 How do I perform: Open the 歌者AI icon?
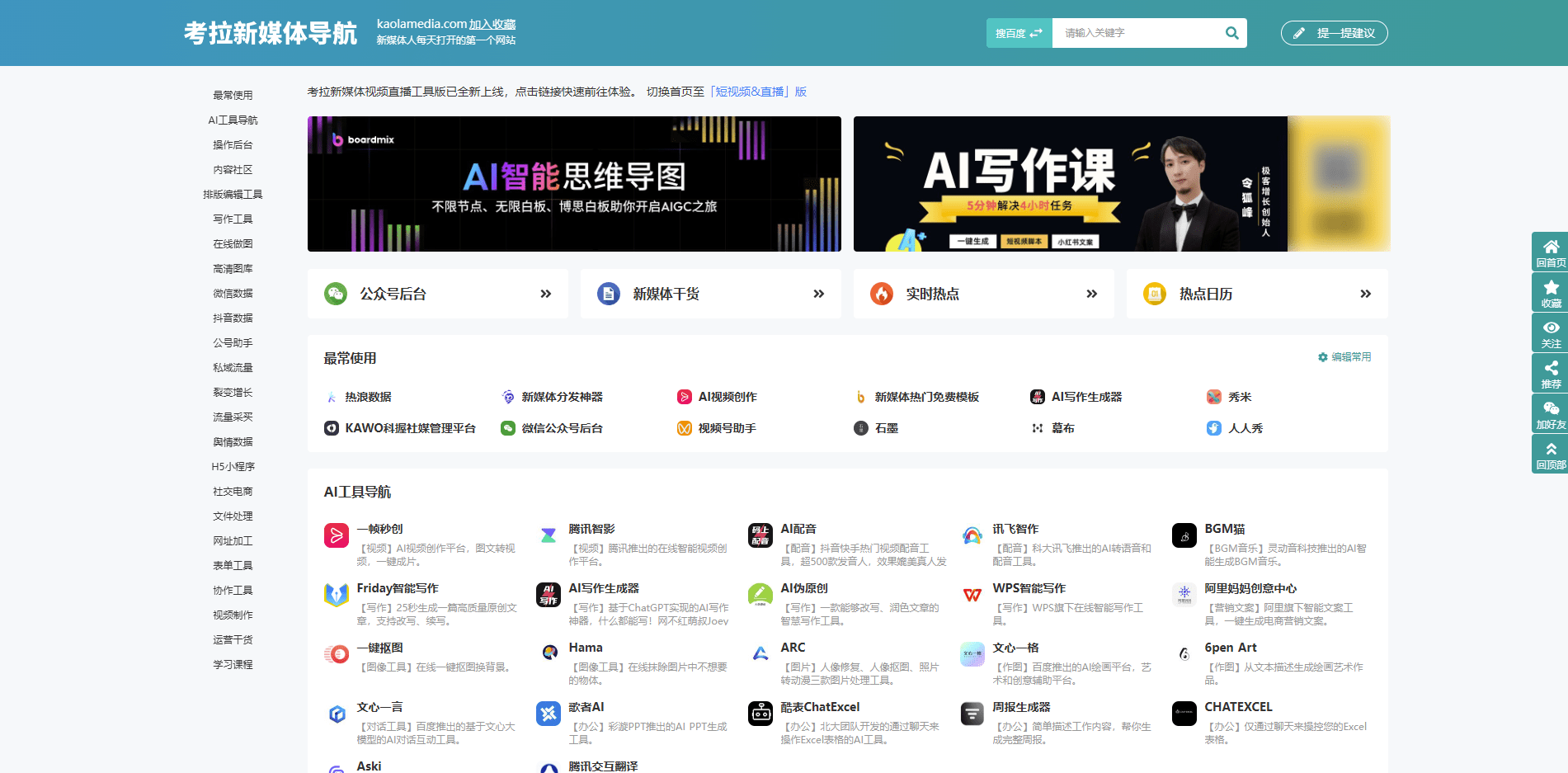[x=549, y=714]
